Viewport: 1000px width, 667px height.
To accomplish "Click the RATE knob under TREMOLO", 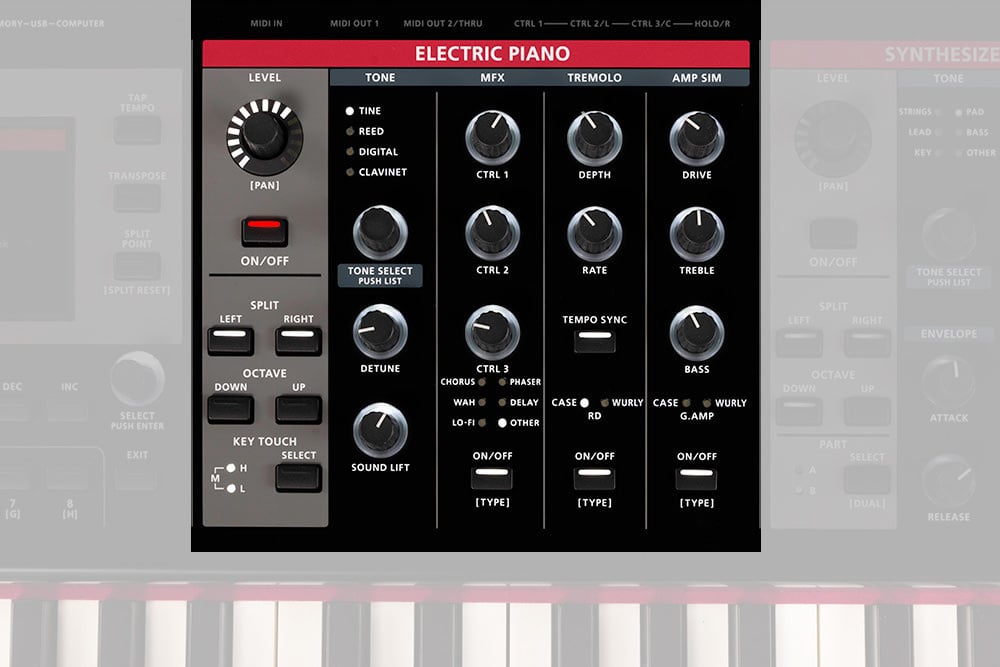I will pyautogui.click(x=594, y=232).
